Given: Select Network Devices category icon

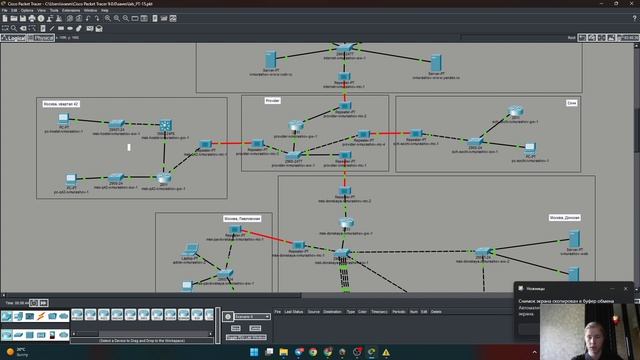Looking at the screenshot, I should pyautogui.click(x=7, y=316).
